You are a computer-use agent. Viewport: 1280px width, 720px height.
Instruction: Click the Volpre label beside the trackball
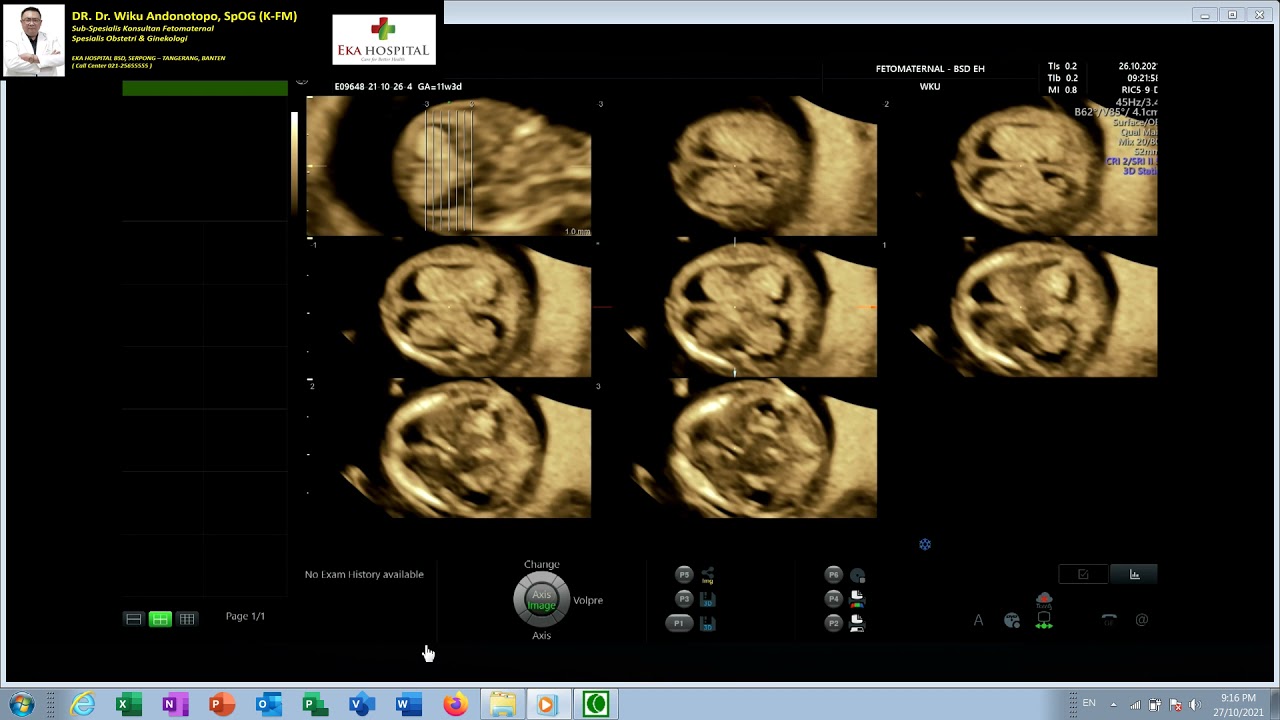[588, 600]
